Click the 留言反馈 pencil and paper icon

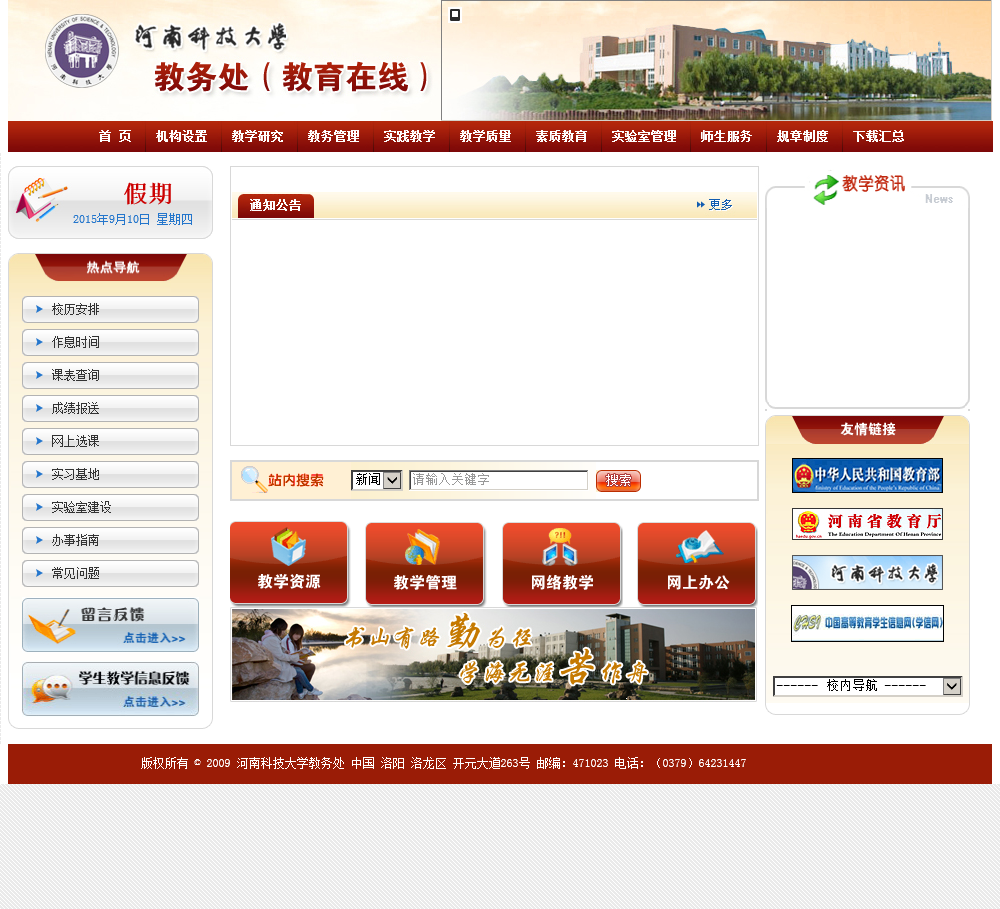pyautogui.click(x=52, y=626)
